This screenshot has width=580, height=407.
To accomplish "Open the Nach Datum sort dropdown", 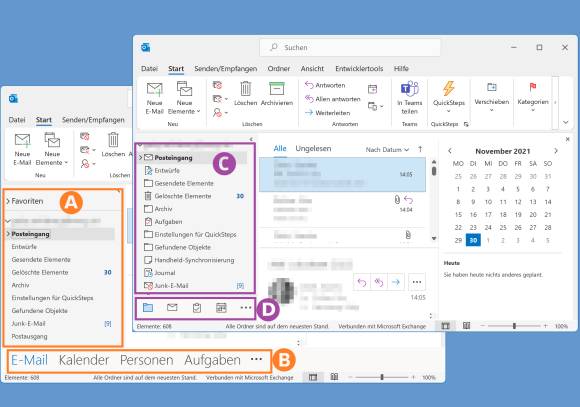I will (387, 150).
